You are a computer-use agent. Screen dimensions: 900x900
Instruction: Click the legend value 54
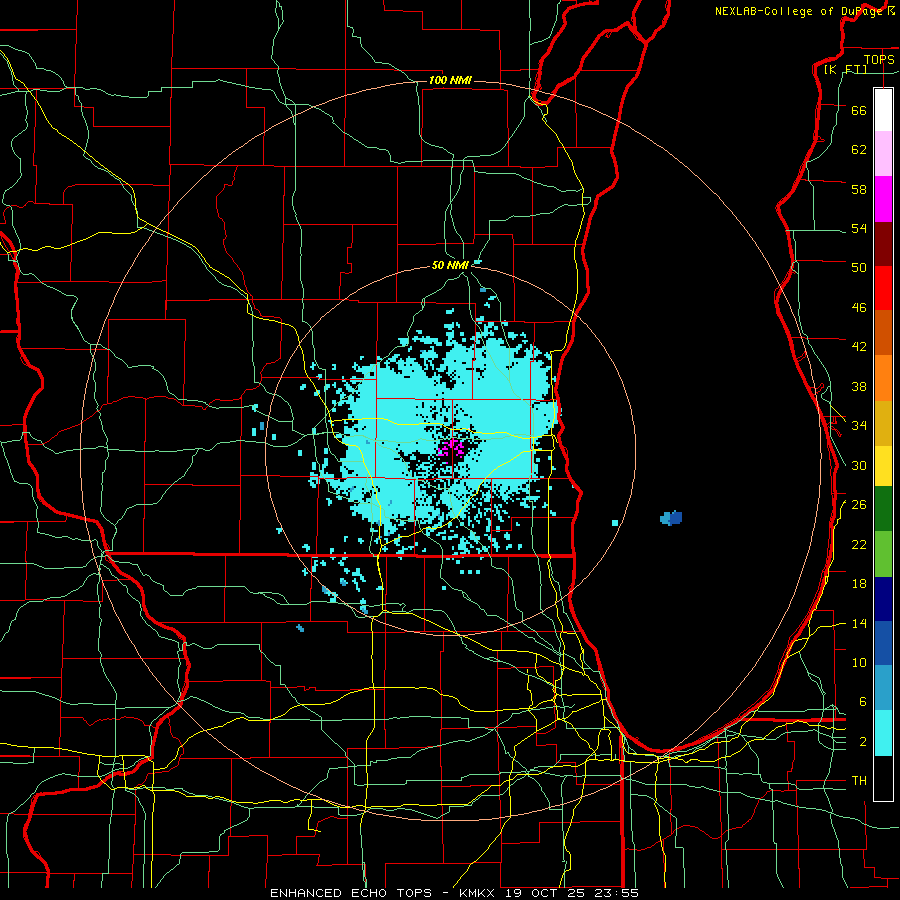[x=859, y=228]
